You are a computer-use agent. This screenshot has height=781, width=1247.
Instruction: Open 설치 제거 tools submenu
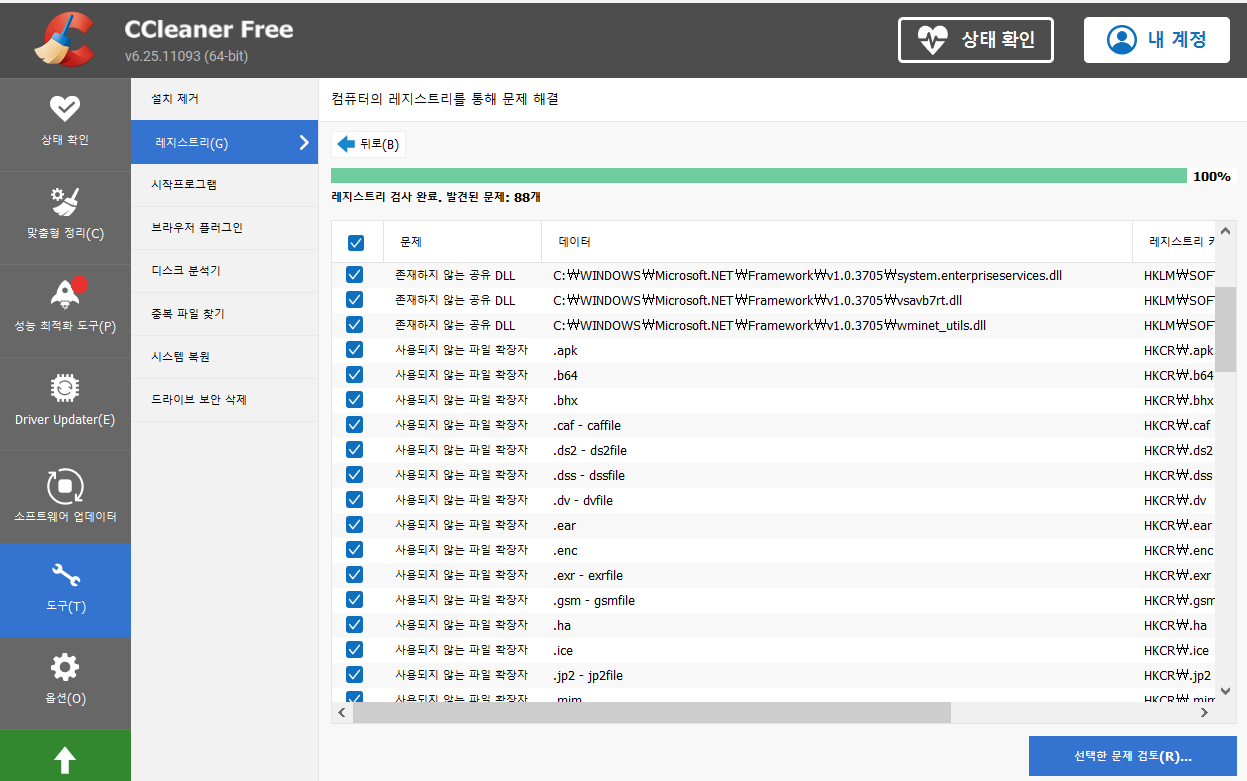coord(224,99)
